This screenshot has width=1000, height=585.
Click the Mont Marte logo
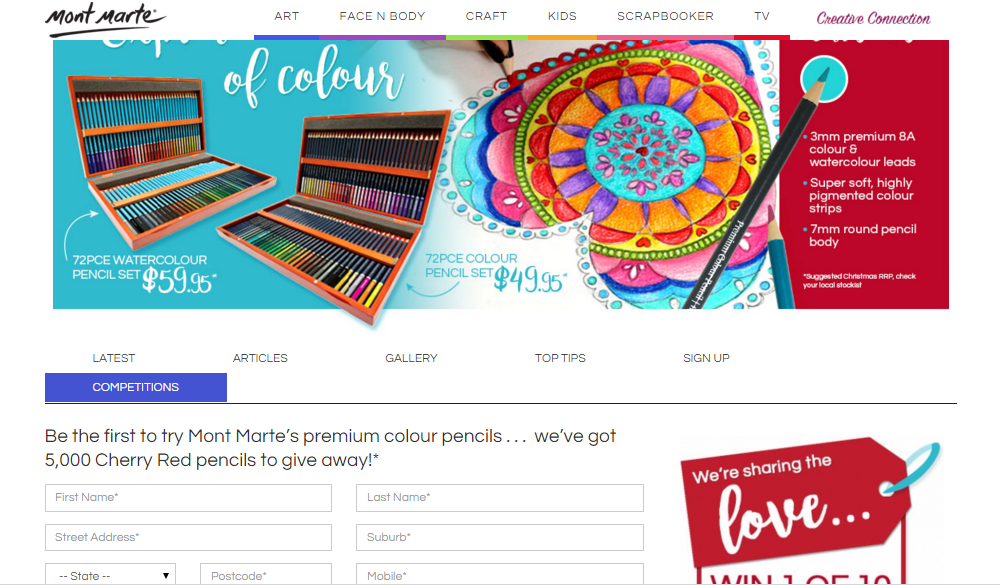(105, 19)
